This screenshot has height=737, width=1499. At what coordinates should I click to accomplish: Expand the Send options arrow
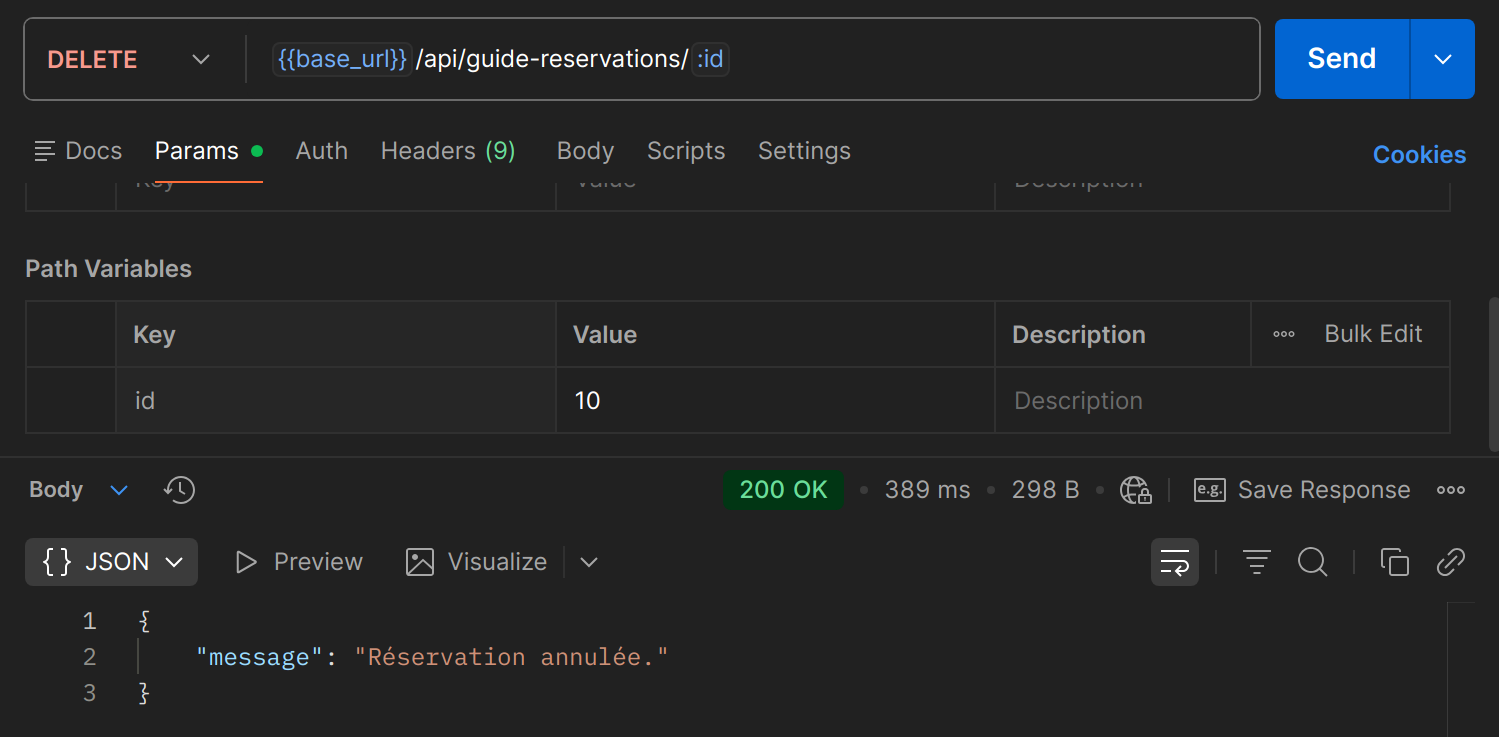1443,59
